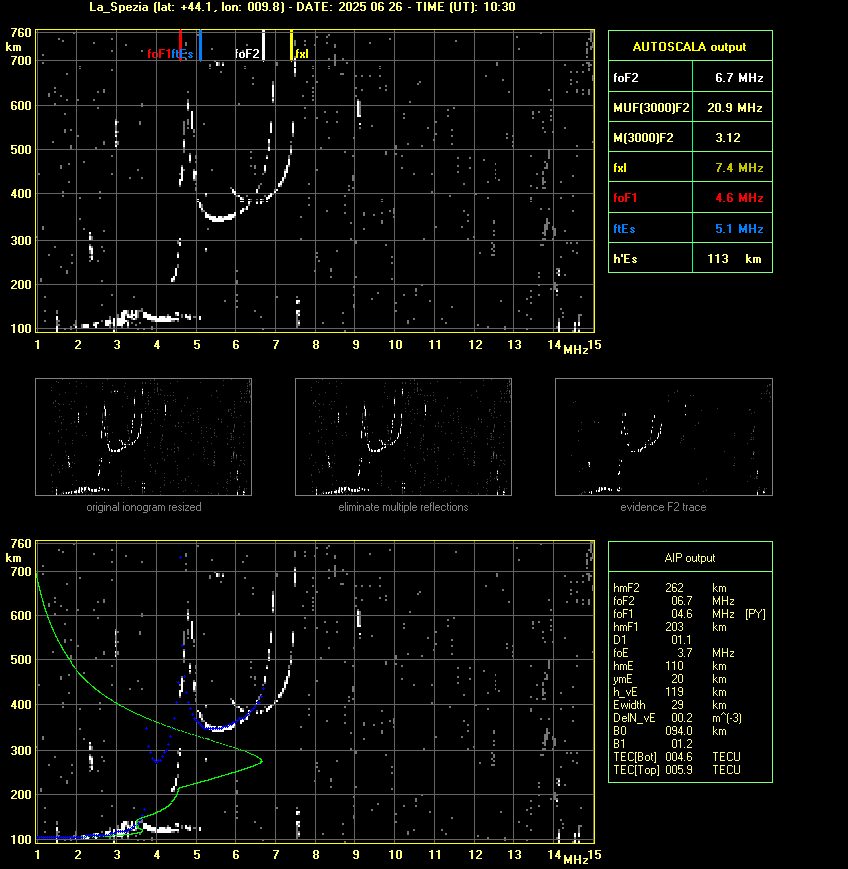Click the La_Spezia date and time title
This screenshot has height=869, width=848.
coord(303,7)
